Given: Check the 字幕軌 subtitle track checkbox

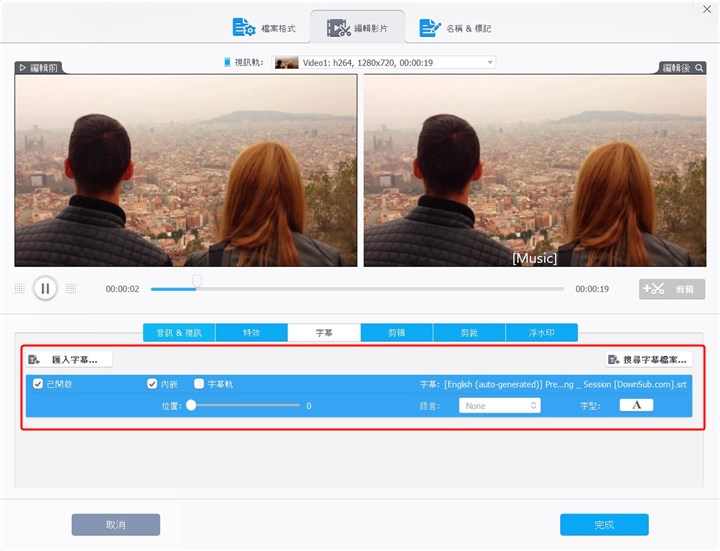Looking at the screenshot, I should click(199, 384).
